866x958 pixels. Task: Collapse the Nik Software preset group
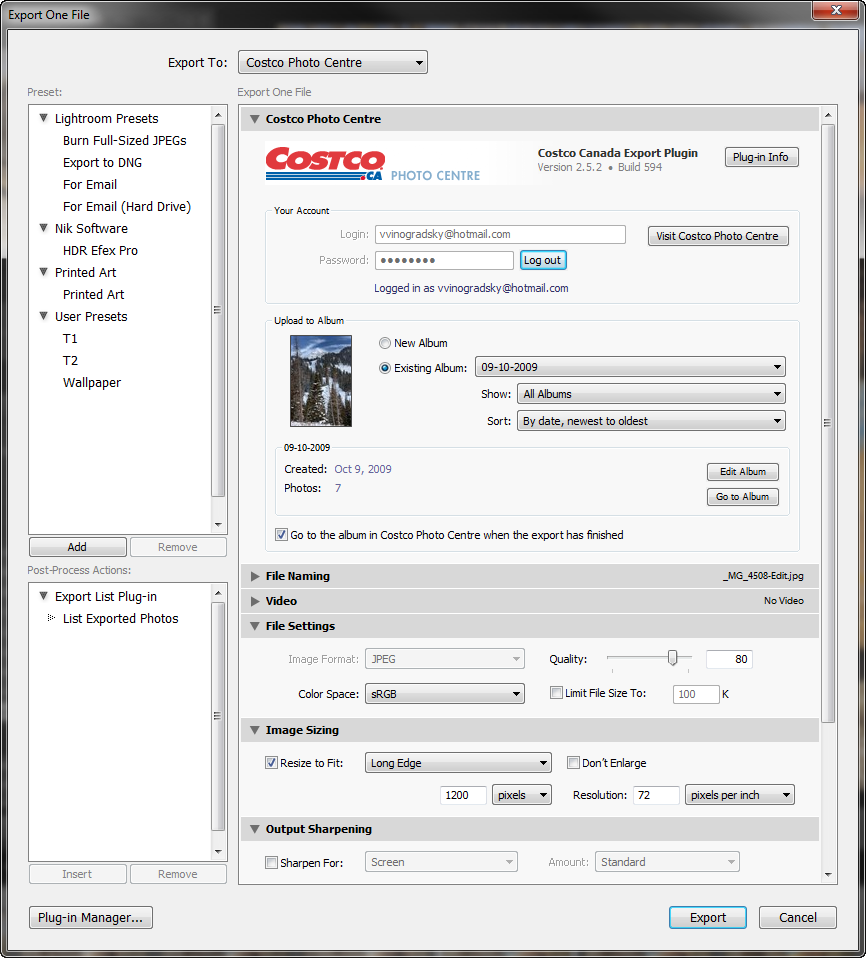click(43, 228)
